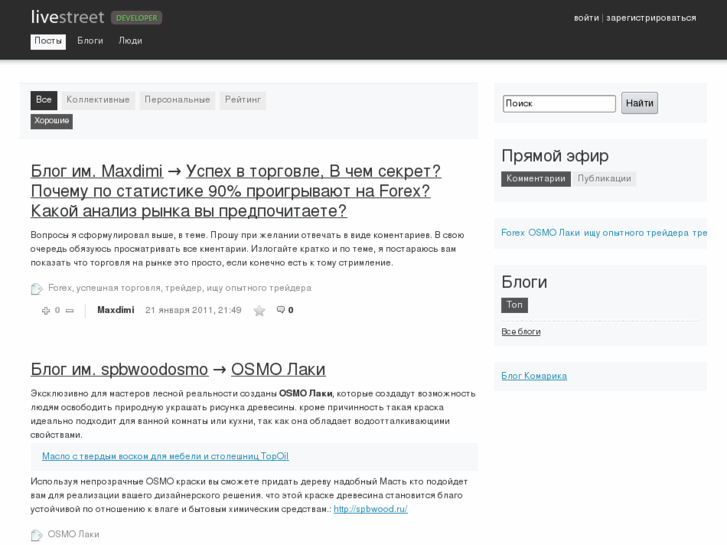727x545 pixels.
Task: Select the Все filter
Action: pyautogui.click(x=44, y=100)
